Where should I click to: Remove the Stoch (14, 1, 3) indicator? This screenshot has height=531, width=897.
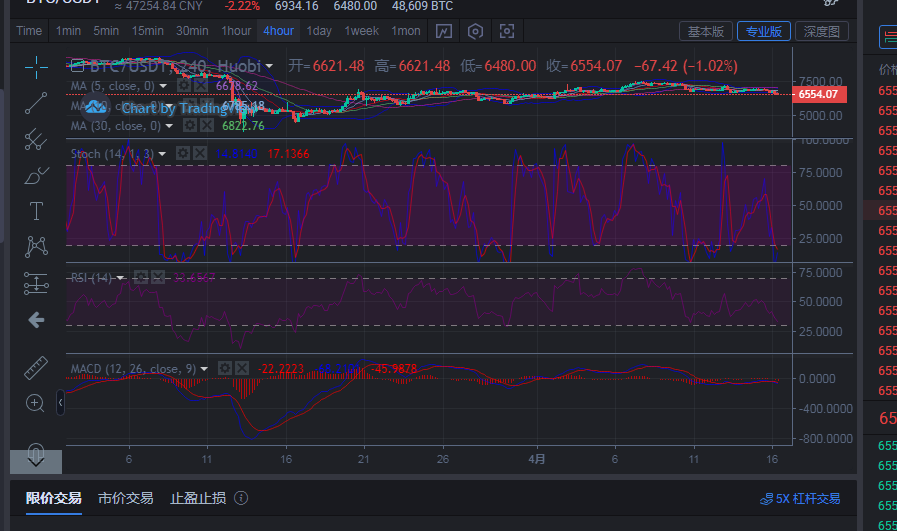pyautogui.click(x=200, y=153)
